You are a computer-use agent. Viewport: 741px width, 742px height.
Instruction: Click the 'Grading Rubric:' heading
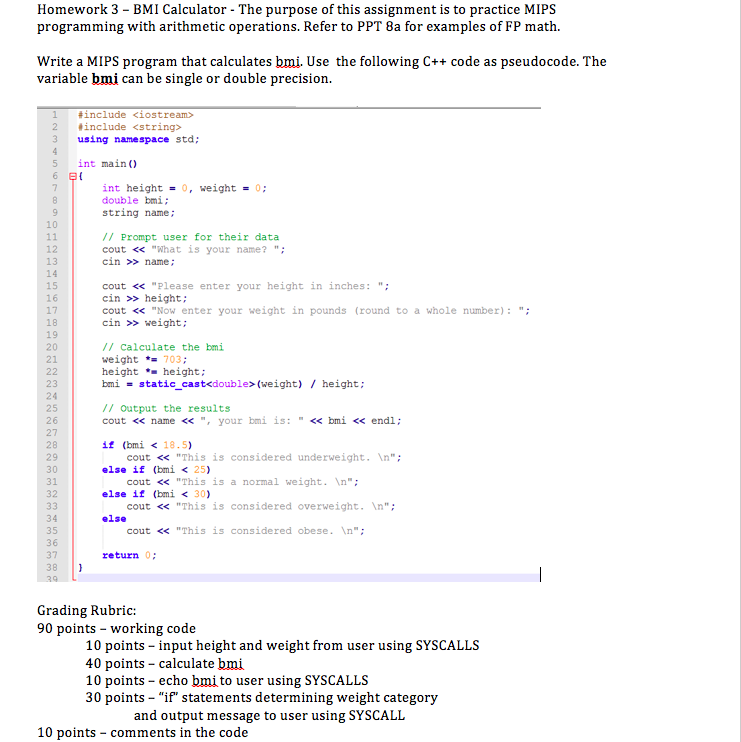pos(87,611)
